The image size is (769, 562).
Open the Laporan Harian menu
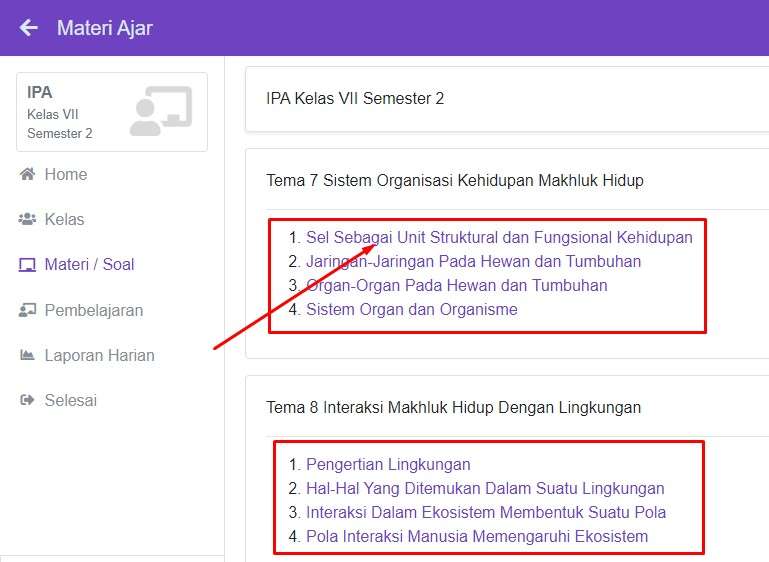click(99, 356)
